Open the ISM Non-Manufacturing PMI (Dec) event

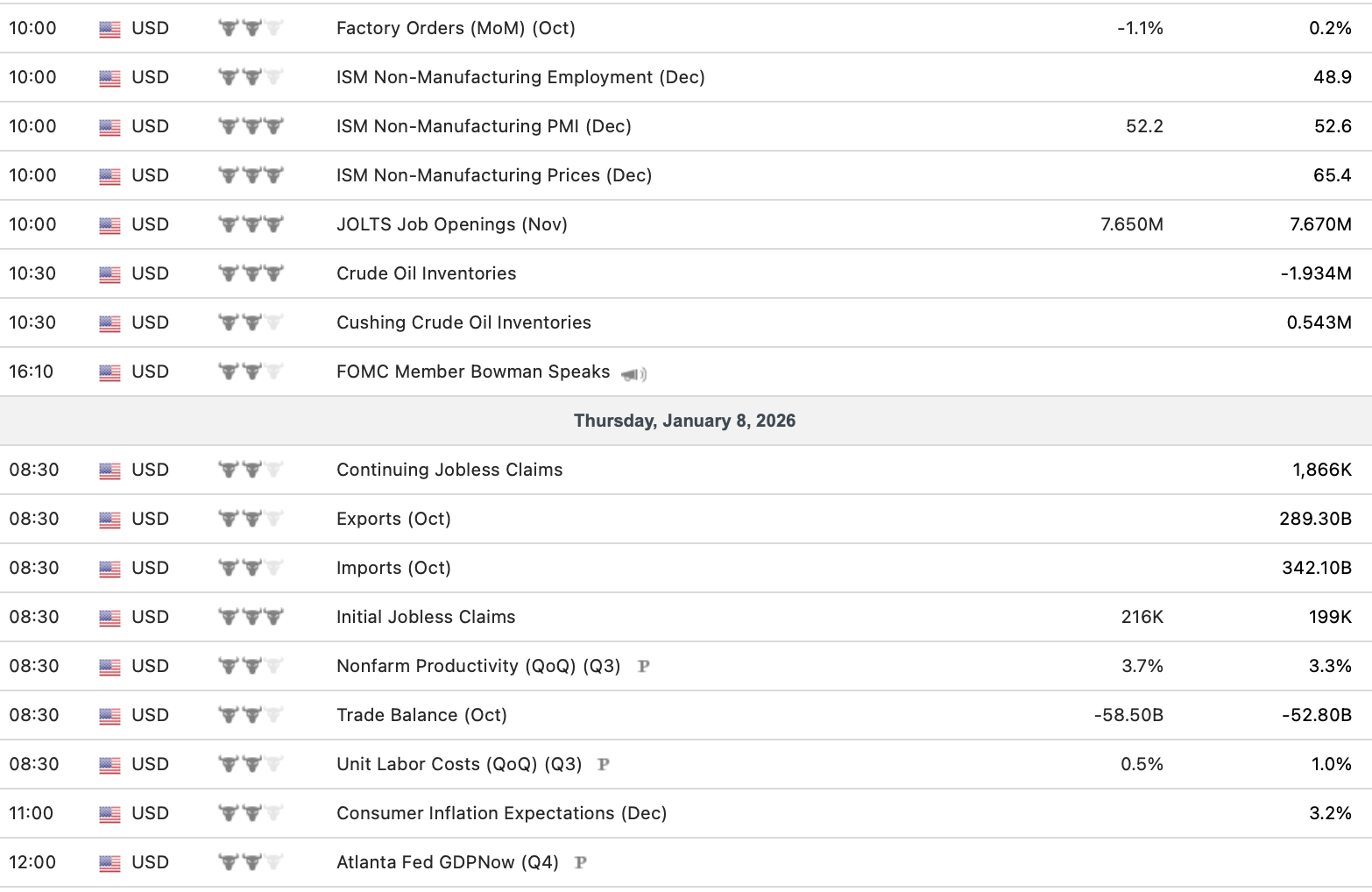tap(484, 126)
